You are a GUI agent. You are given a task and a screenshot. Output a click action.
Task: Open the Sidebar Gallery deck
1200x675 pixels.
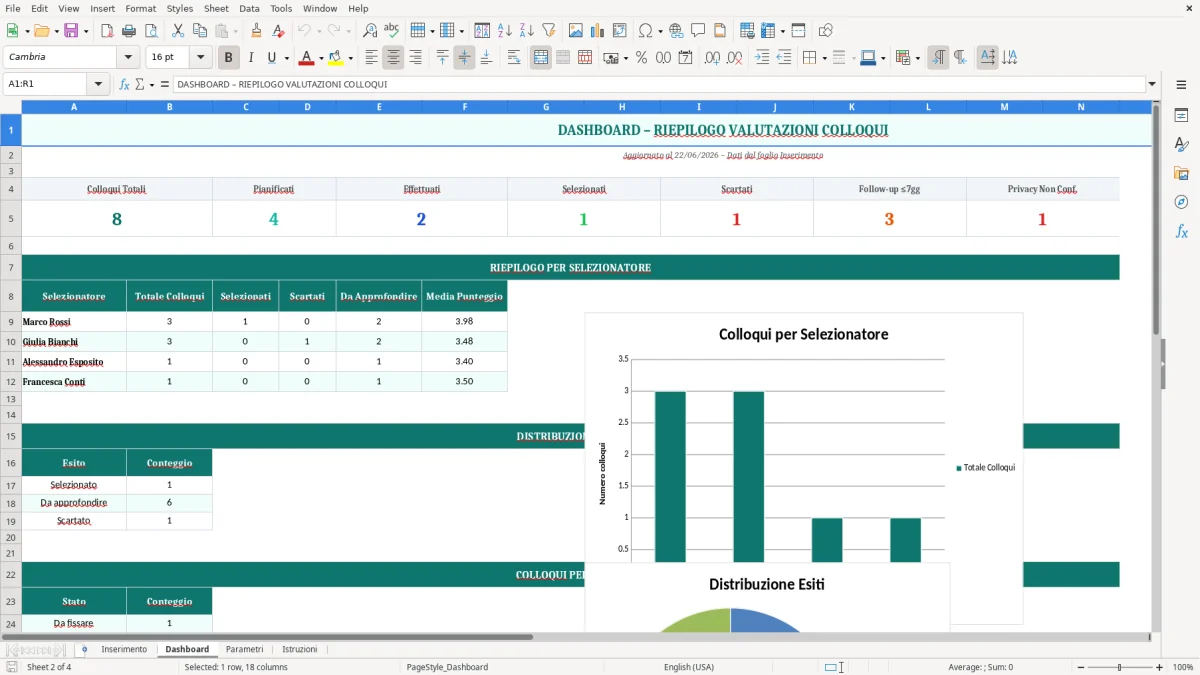coord(1181,173)
